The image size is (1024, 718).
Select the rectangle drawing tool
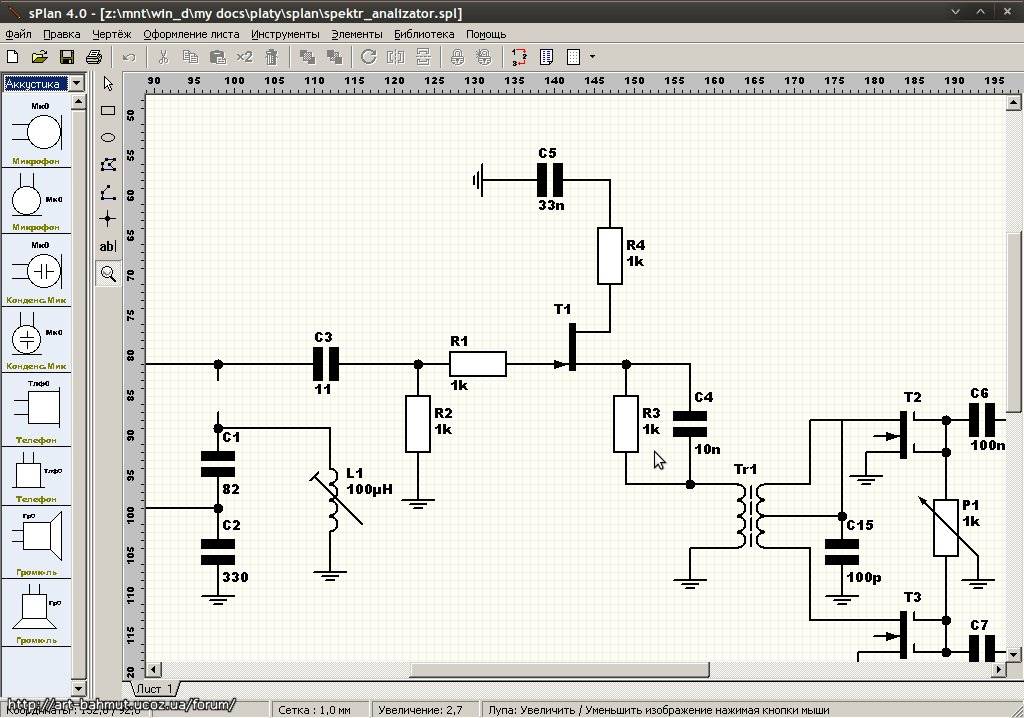click(x=108, y=110)
